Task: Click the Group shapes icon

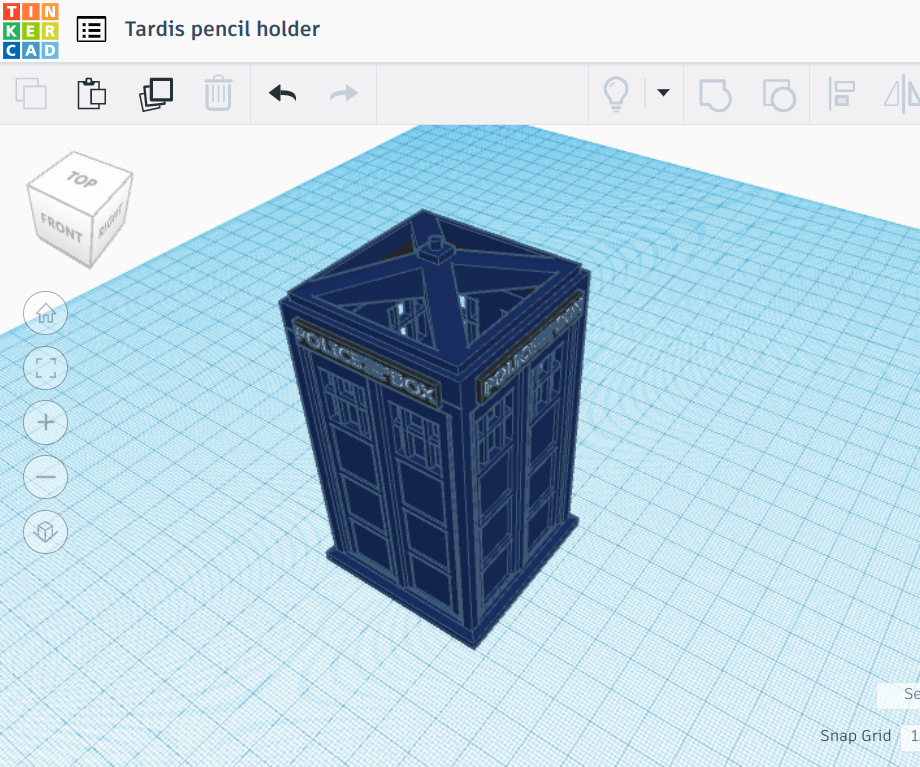Action: pyautogui.click(x=714, y=93)
